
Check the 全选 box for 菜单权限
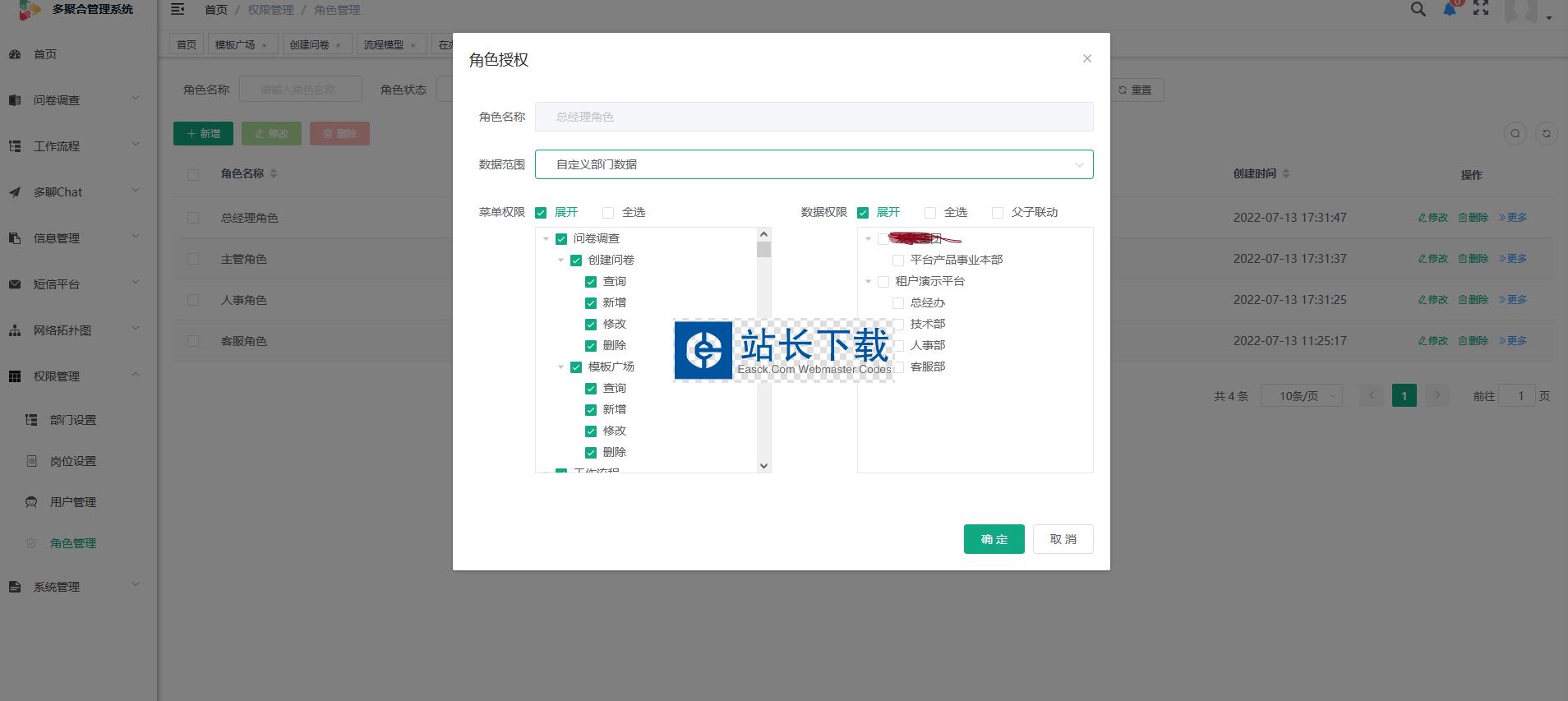(608, 213)
